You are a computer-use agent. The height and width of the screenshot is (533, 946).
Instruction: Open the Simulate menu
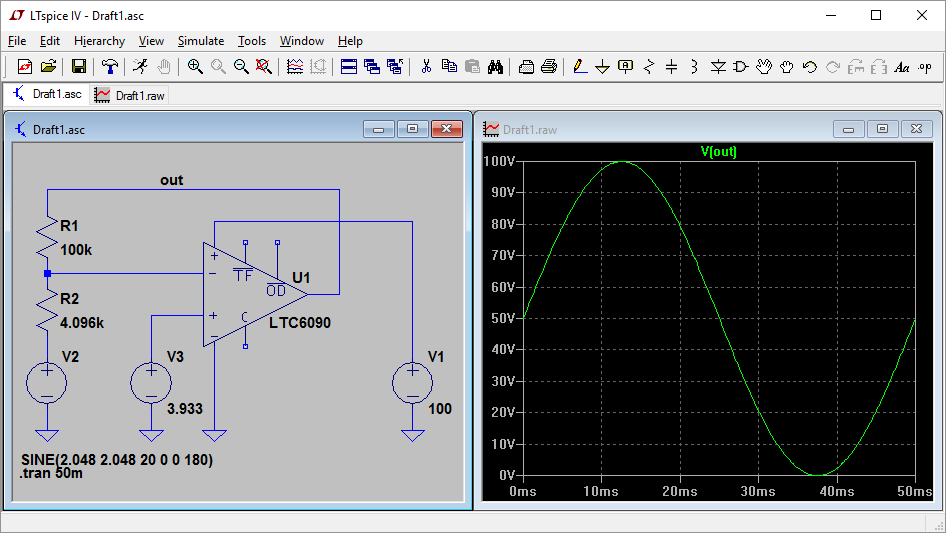click(x=201, y=41)
